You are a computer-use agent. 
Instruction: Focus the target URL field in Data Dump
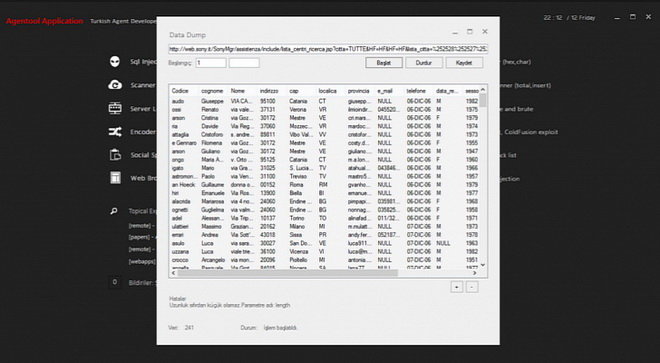click(x=328, y=49)
